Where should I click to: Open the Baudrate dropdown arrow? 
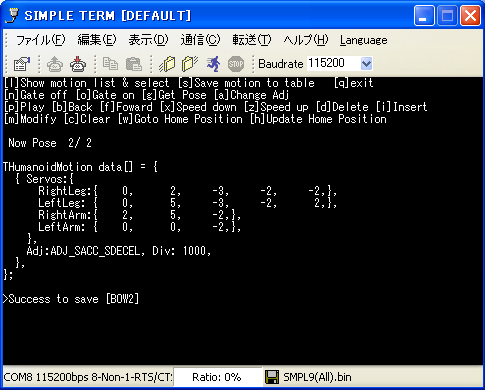tap(366, 63)
